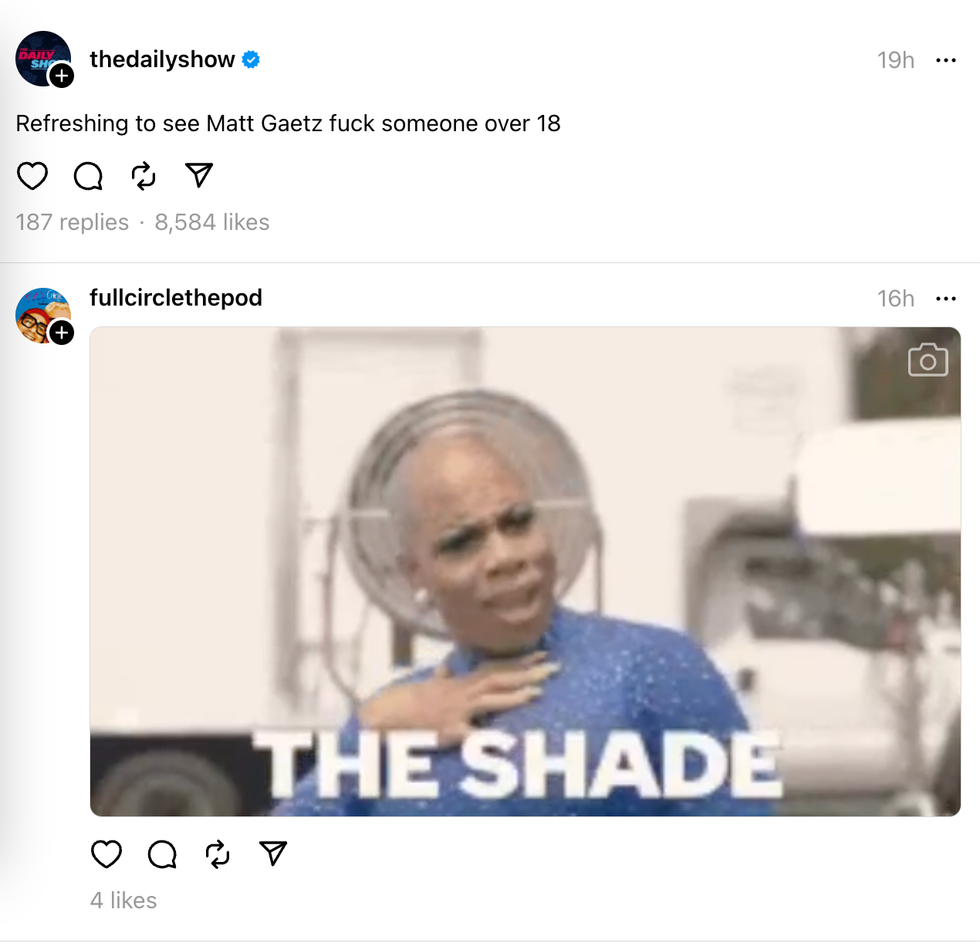980x943 pixels.
Task: Open comment bubble on fullcirclethepod reply
Action: 162,854
